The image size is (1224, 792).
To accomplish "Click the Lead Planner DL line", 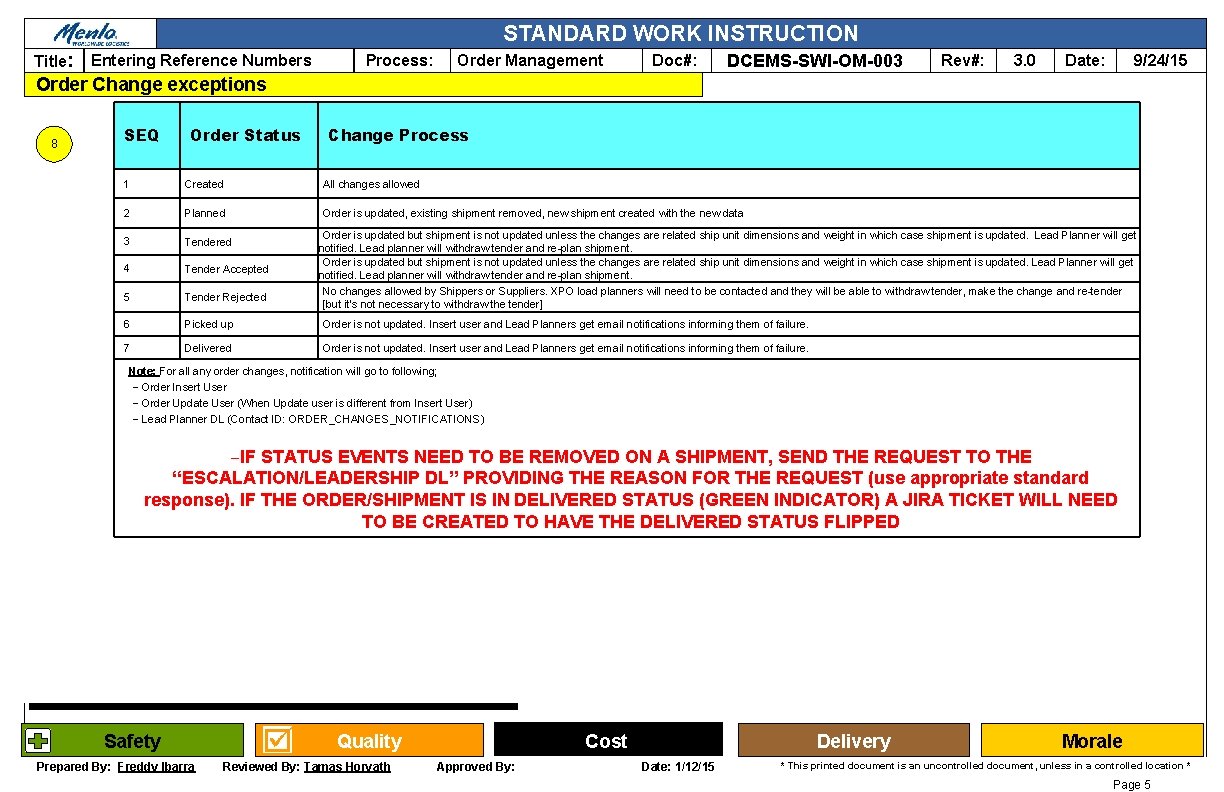I will [308, 419].
